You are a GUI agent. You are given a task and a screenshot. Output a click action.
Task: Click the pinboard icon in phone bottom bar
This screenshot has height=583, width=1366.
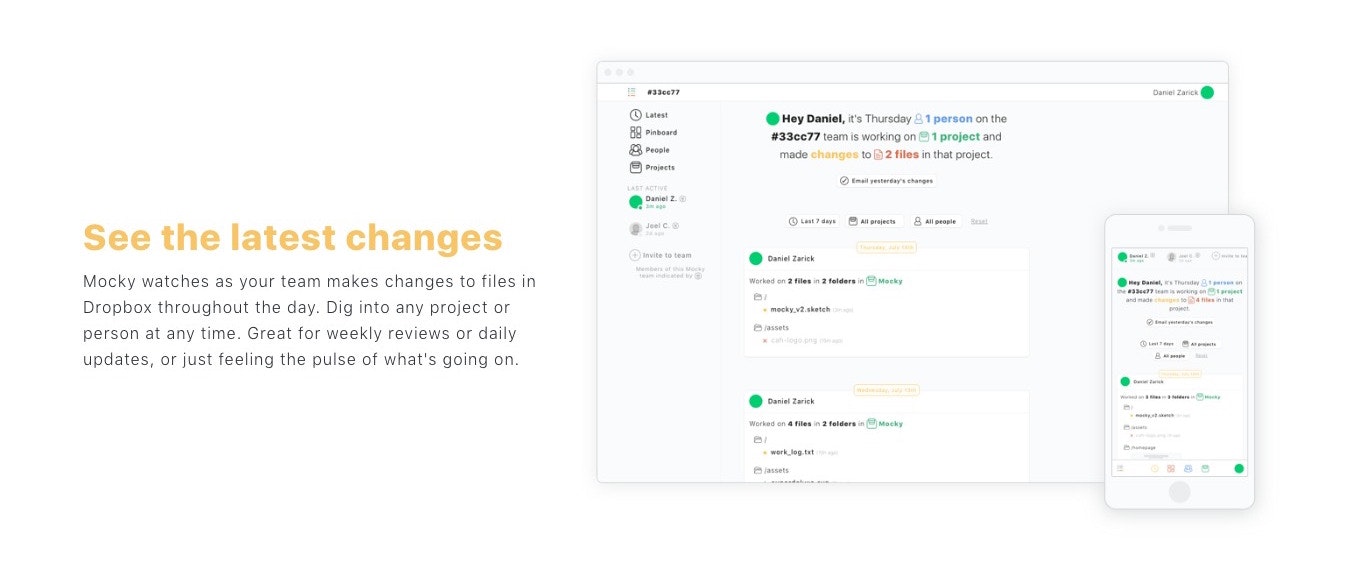pyautogui.click(x=1171, y=468)
